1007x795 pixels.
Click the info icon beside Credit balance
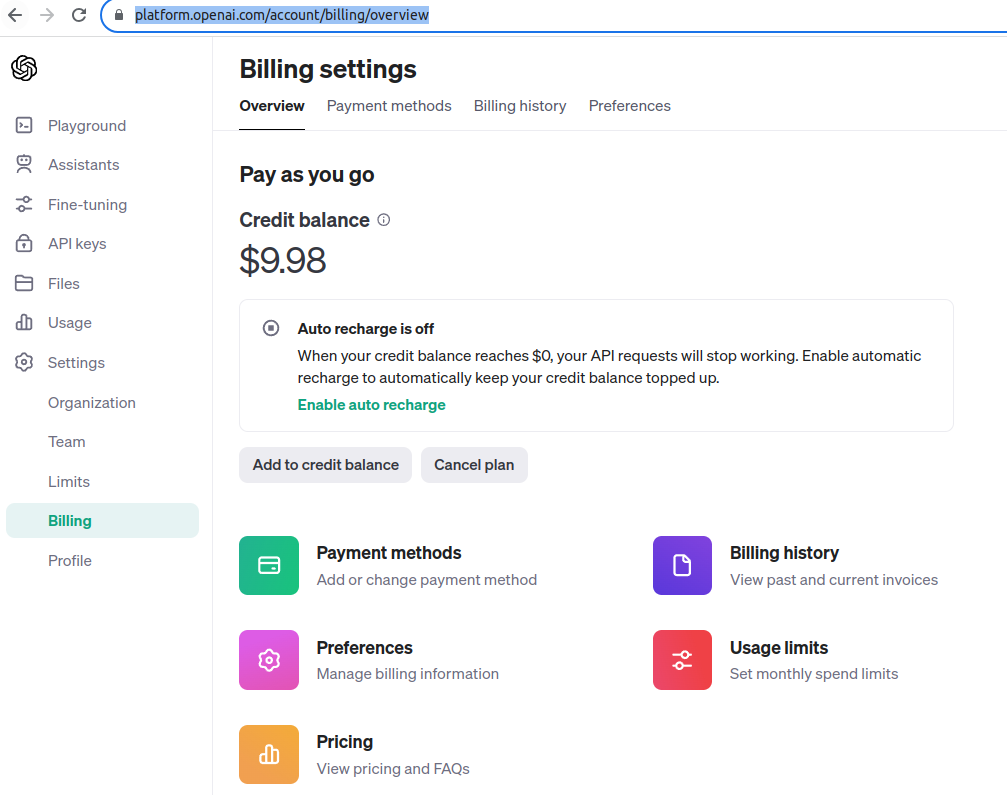[x=383, y=220]
